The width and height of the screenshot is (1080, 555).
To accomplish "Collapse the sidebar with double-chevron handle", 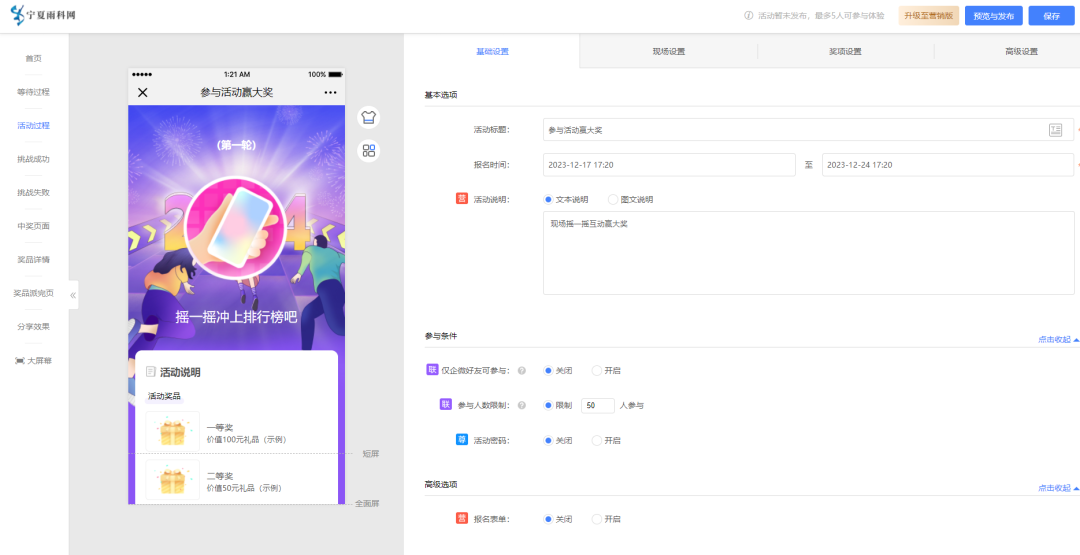I will (73, 295).
